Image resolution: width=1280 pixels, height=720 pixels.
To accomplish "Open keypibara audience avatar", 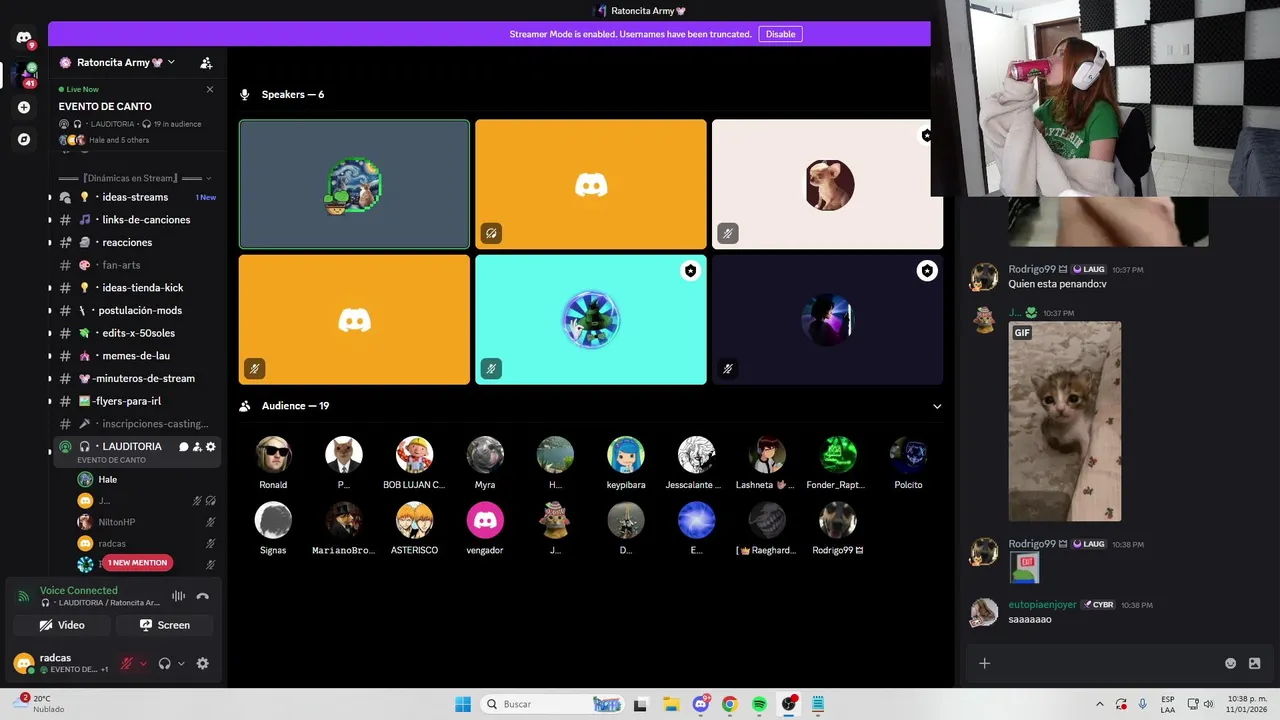I will 626,455.
